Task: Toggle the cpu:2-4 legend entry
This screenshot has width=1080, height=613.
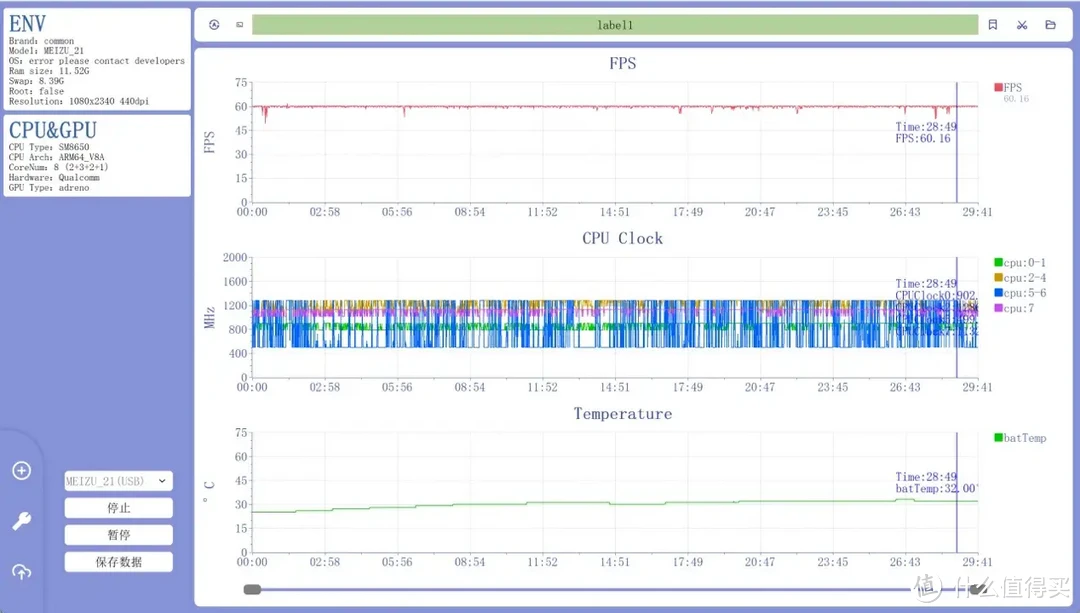Action: (x=1020, y=277)
